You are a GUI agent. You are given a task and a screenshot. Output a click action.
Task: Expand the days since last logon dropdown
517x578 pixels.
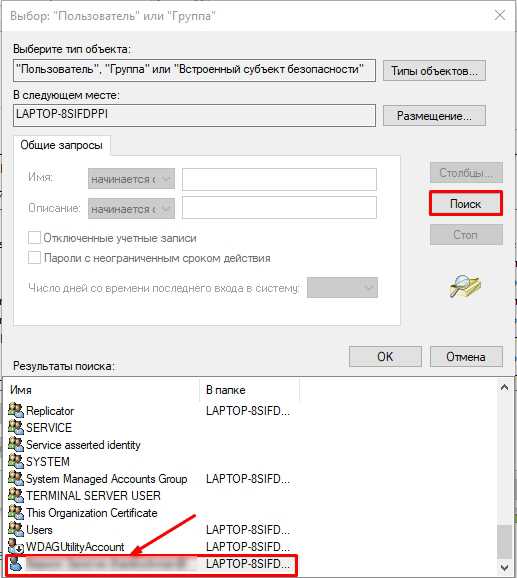coord(342,288)
